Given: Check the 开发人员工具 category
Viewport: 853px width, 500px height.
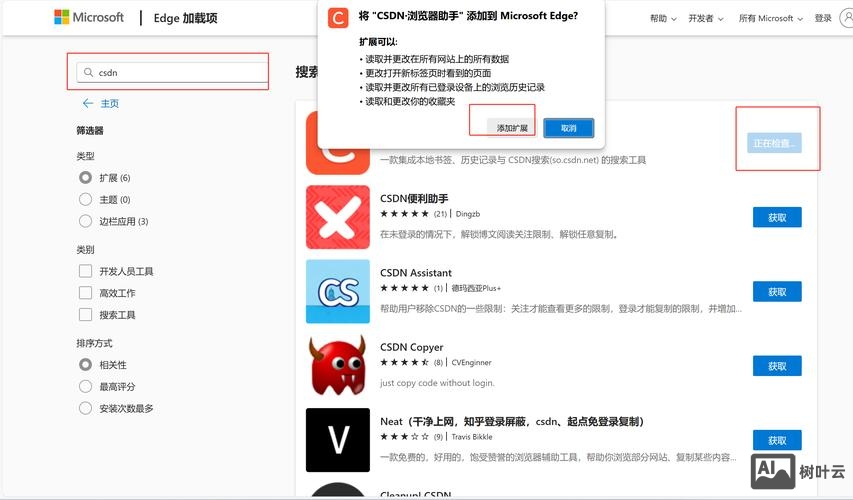Looking at the screenshot, I should tap(85, 271).
